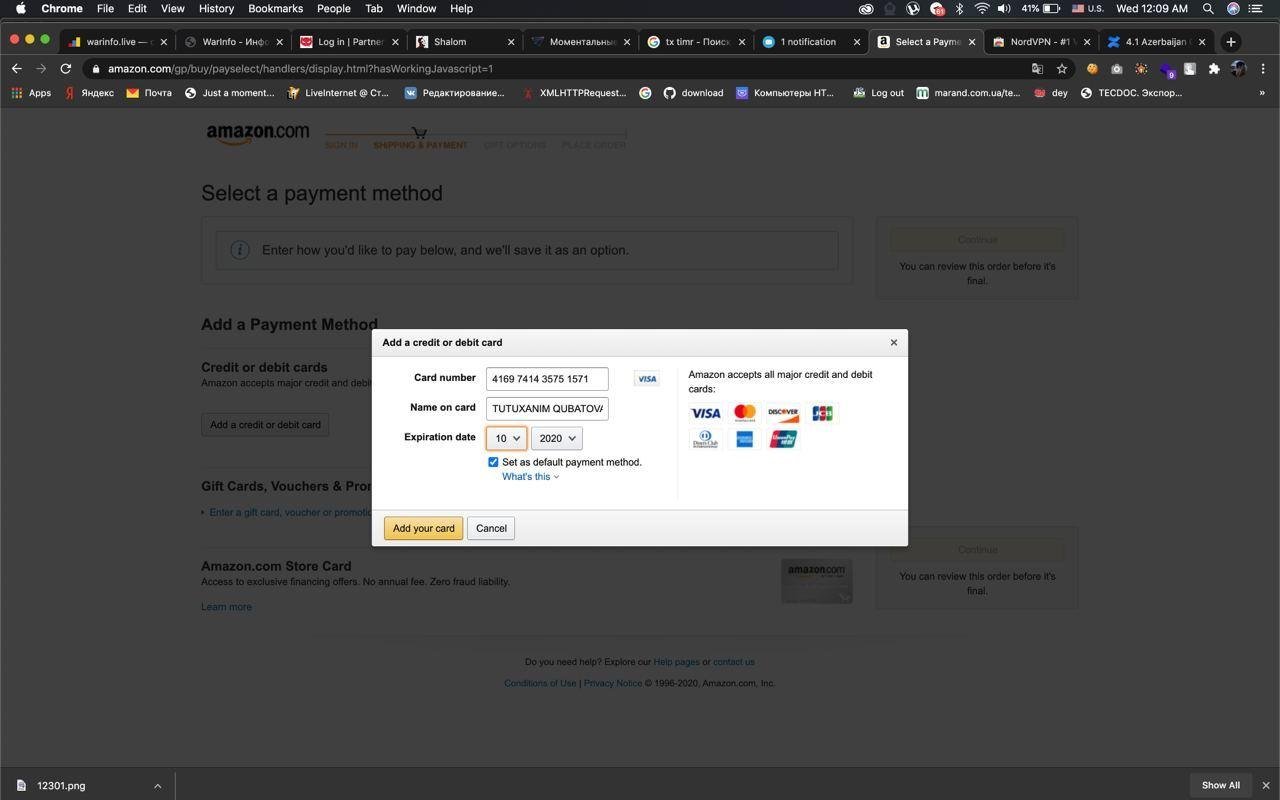Open the Log out bookmark
Screen dimensions: 1280x800
point(878,93)
